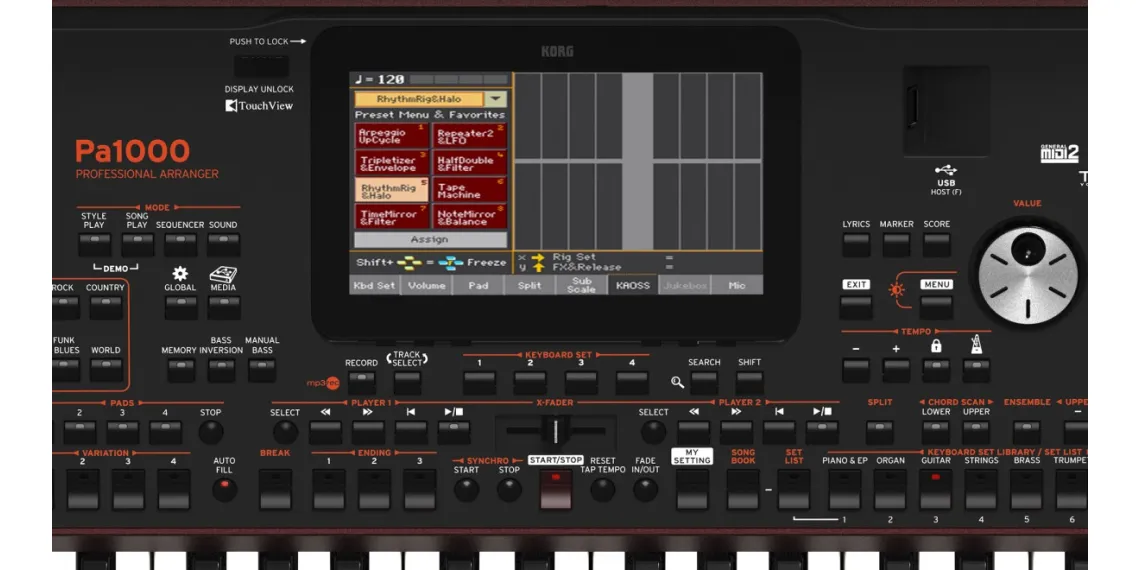The image size is (1140, 570).
Task: Select the Tape Machine preset
Action: point(470,190)
